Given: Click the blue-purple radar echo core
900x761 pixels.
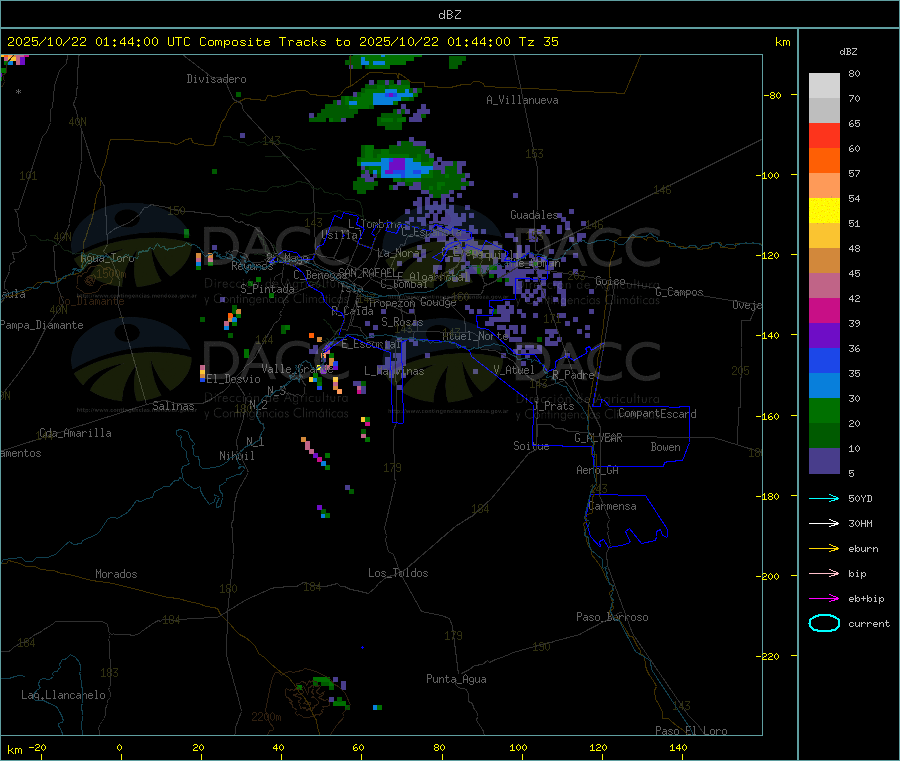Looking at the screenshot, I should click(x=397, y=166).
